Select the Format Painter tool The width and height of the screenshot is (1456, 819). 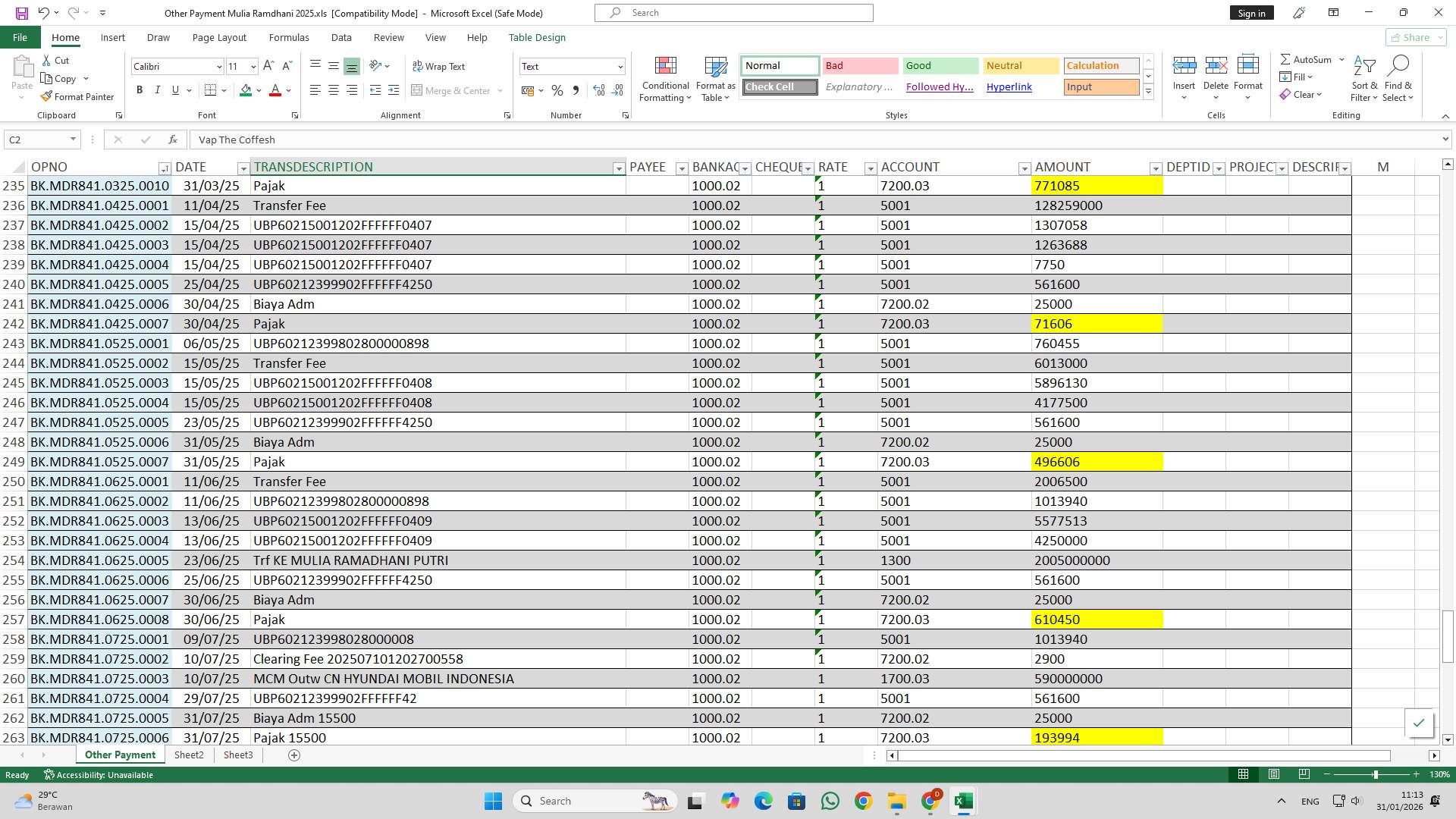click(x=78, y=96)
